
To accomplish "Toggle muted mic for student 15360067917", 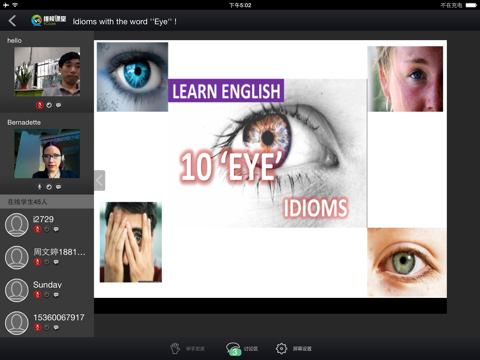I will pos(37,327).
